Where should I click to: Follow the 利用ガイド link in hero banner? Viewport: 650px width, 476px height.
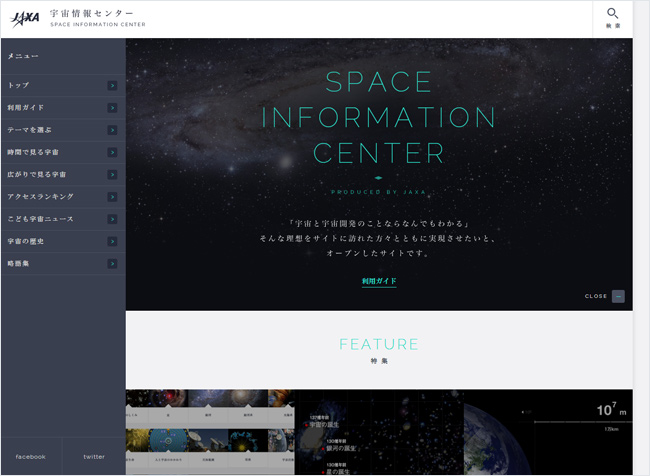tap(379, 281)
